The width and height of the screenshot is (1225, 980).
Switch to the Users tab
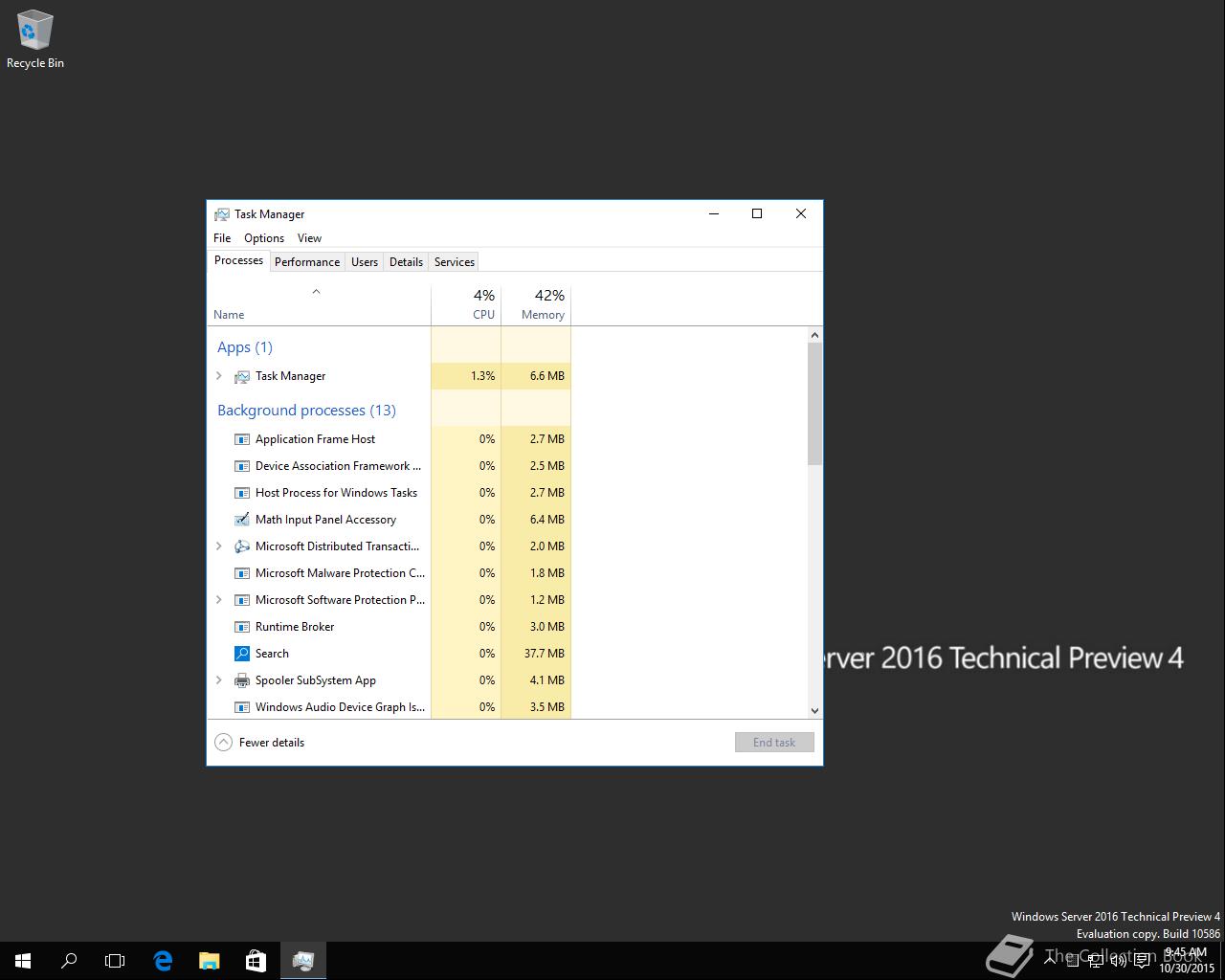point(365,262)
